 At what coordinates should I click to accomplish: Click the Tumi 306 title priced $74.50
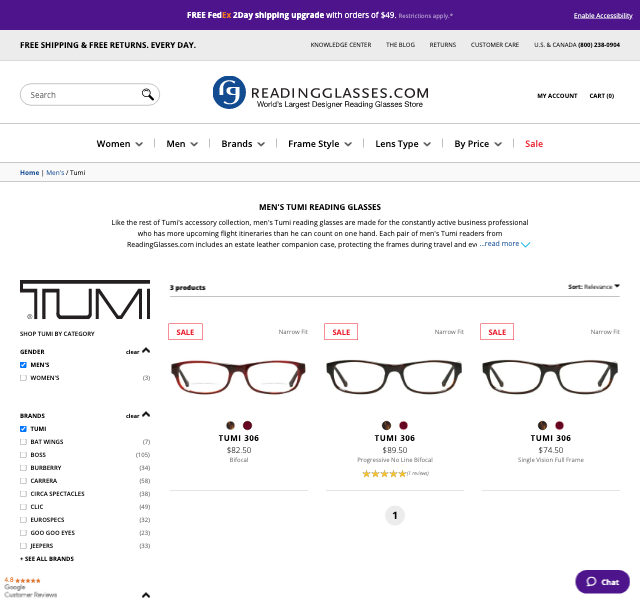pos(551,438)
